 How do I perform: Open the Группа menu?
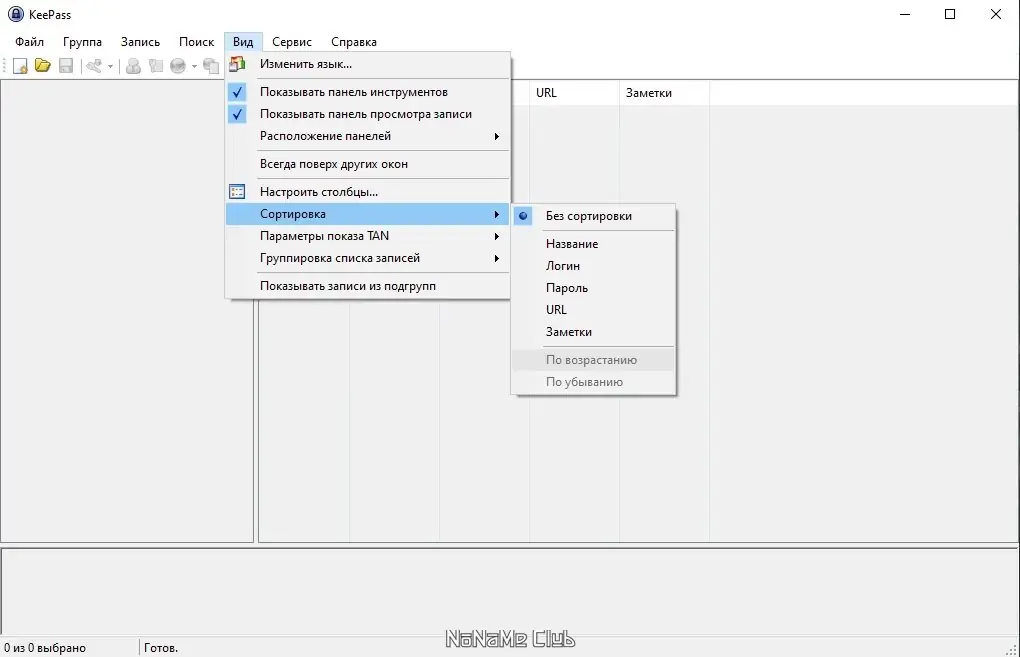point(82,42)
